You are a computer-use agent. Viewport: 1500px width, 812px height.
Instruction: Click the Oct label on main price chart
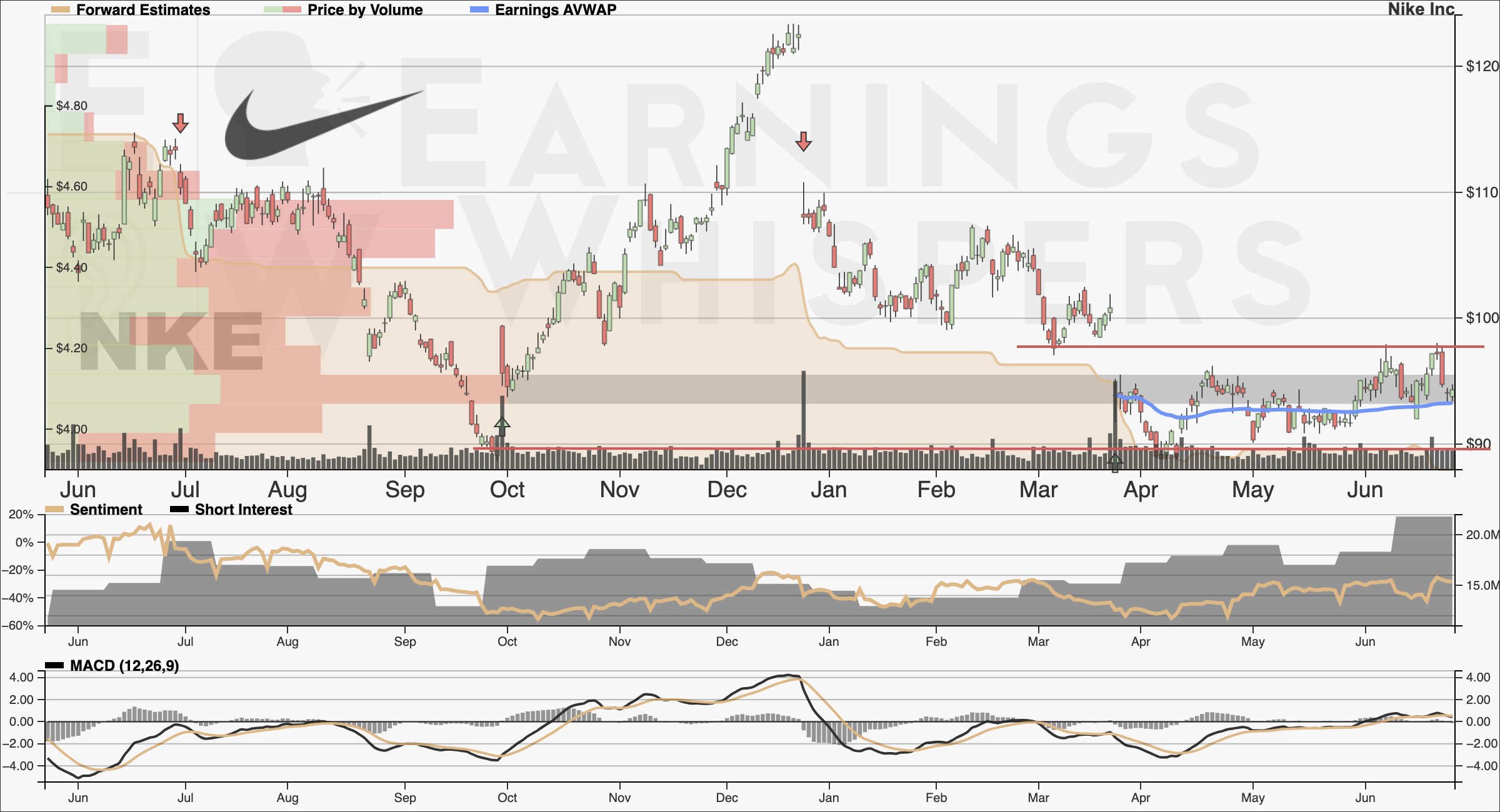pyautogui.click(x=507, y=490)
